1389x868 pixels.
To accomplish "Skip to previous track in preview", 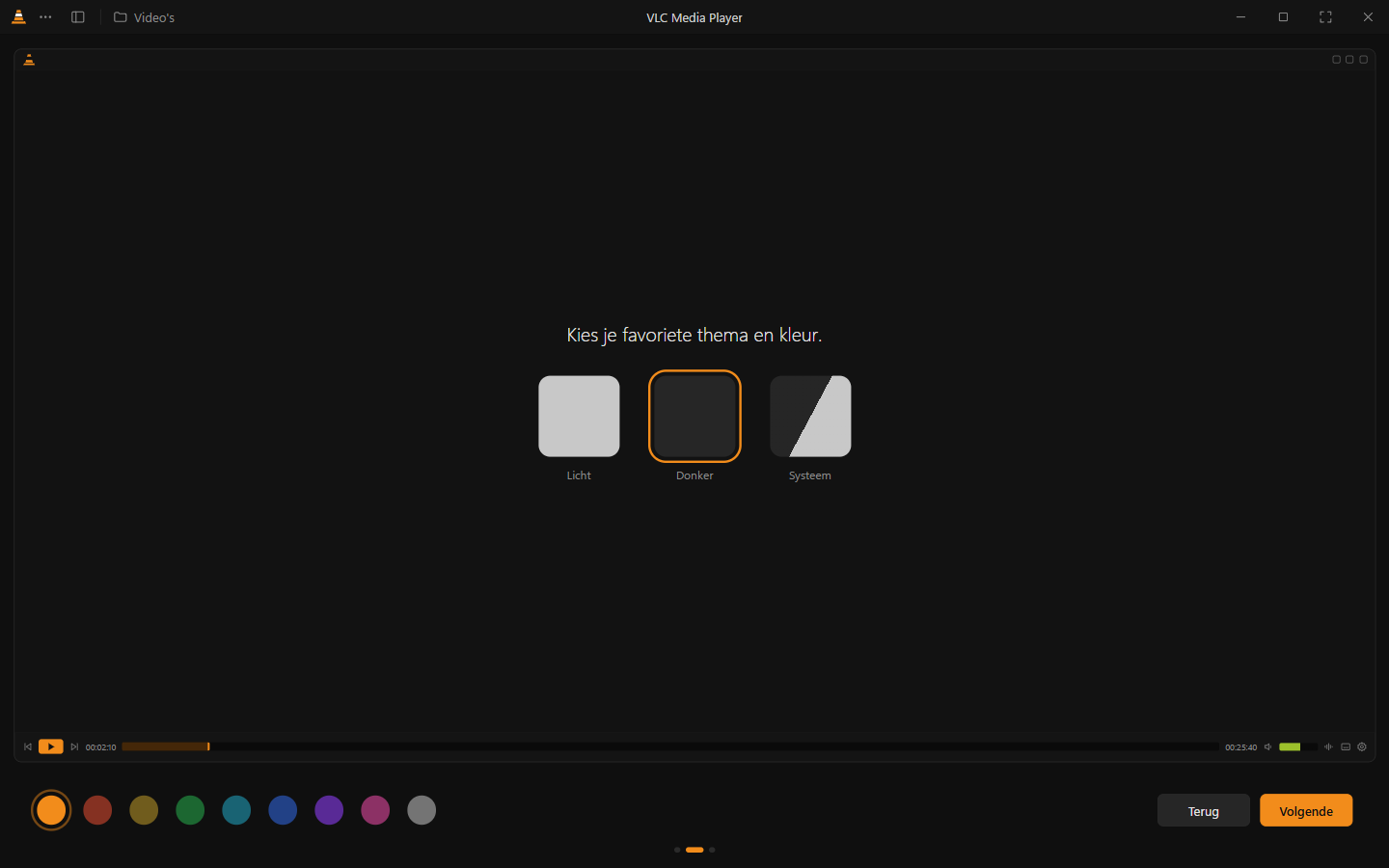I will [28, 746].
